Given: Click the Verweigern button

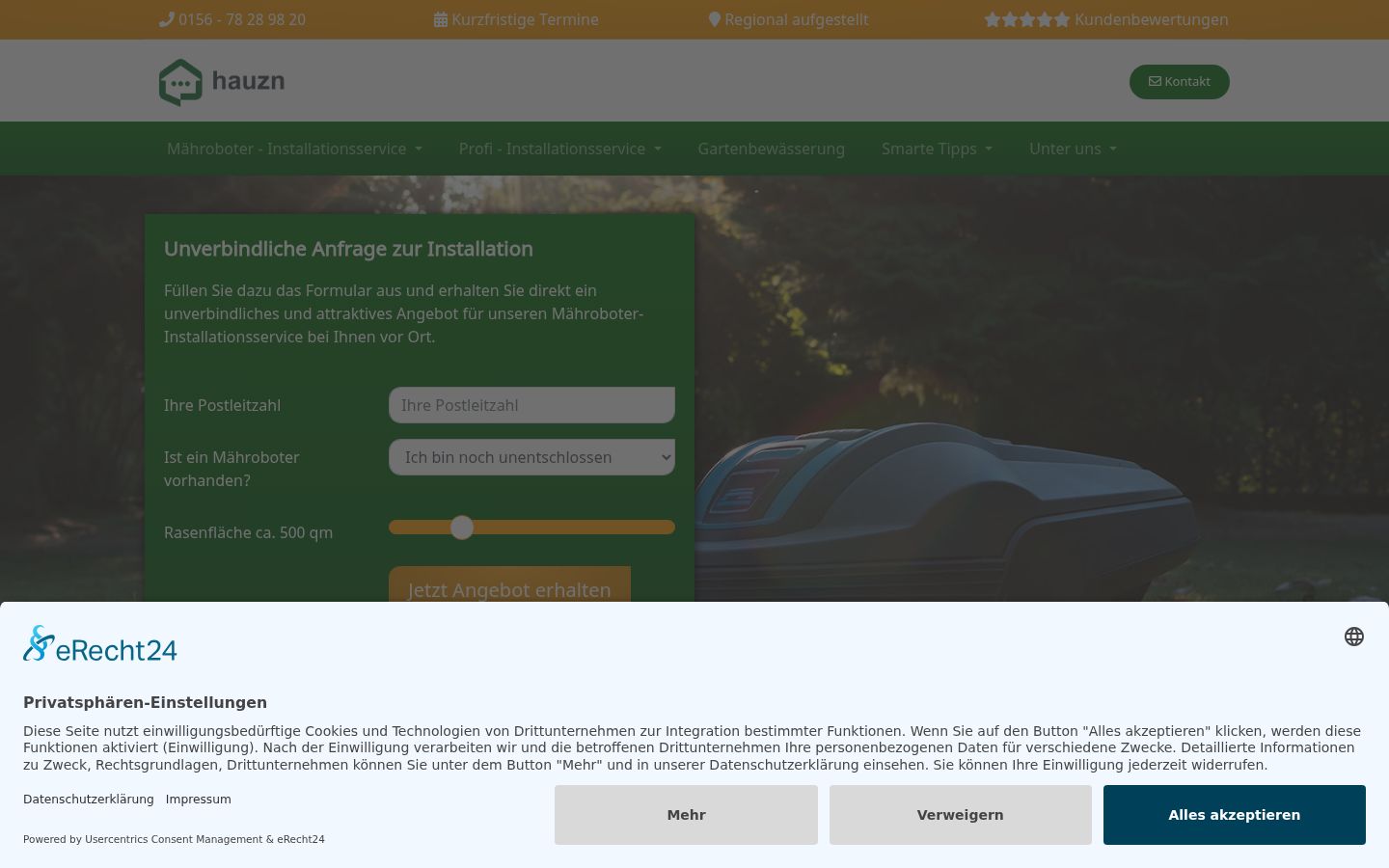Looking at the screenshot, I should (x=960, y=815).
